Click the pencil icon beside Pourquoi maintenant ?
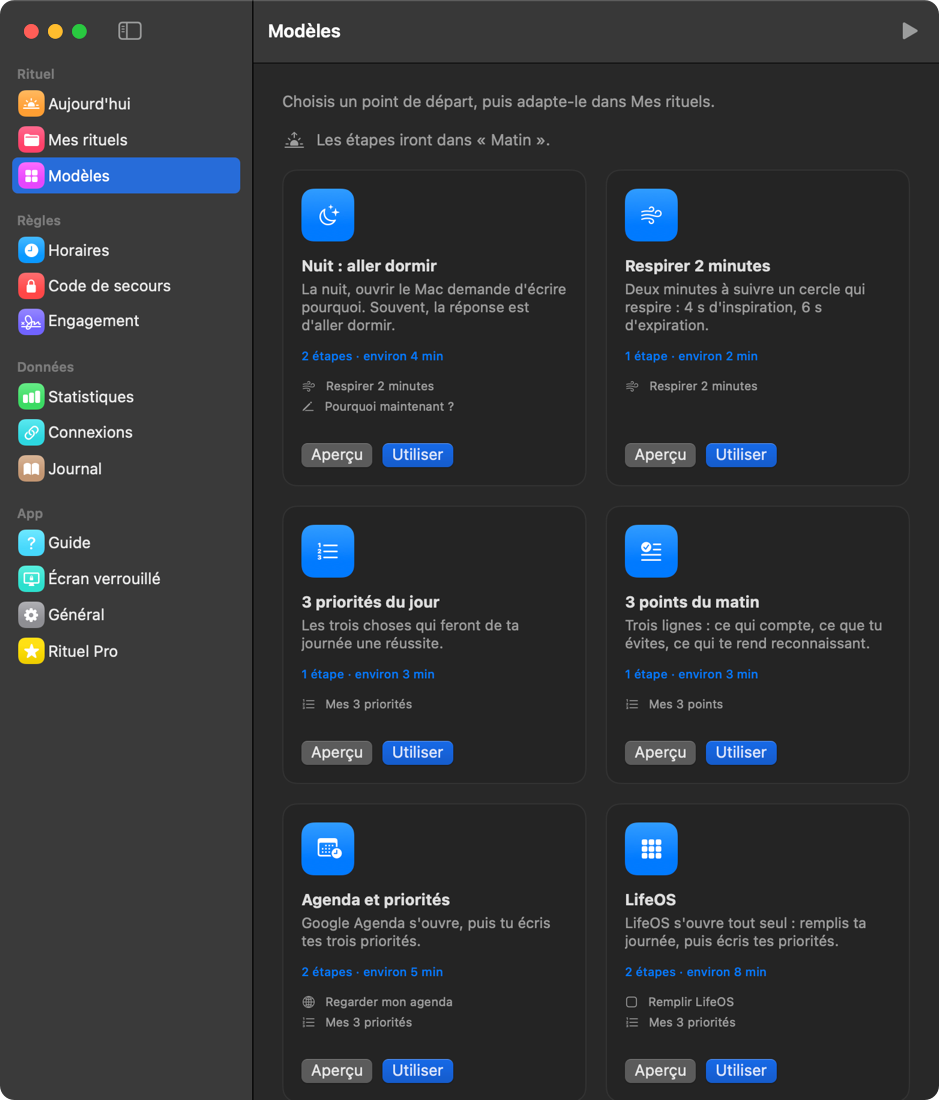939x1100 pixels. click(308, 406)
